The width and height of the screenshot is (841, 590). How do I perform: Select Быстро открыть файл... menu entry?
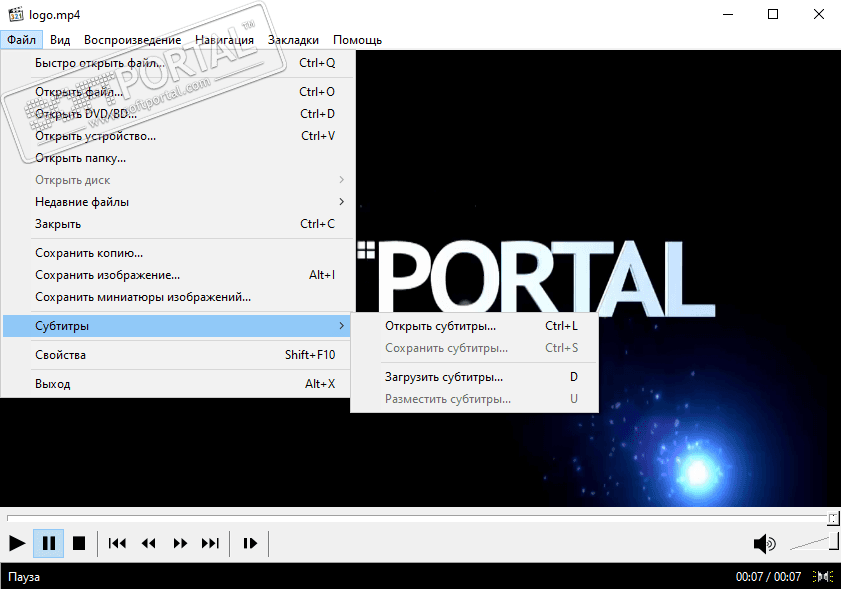177,63
